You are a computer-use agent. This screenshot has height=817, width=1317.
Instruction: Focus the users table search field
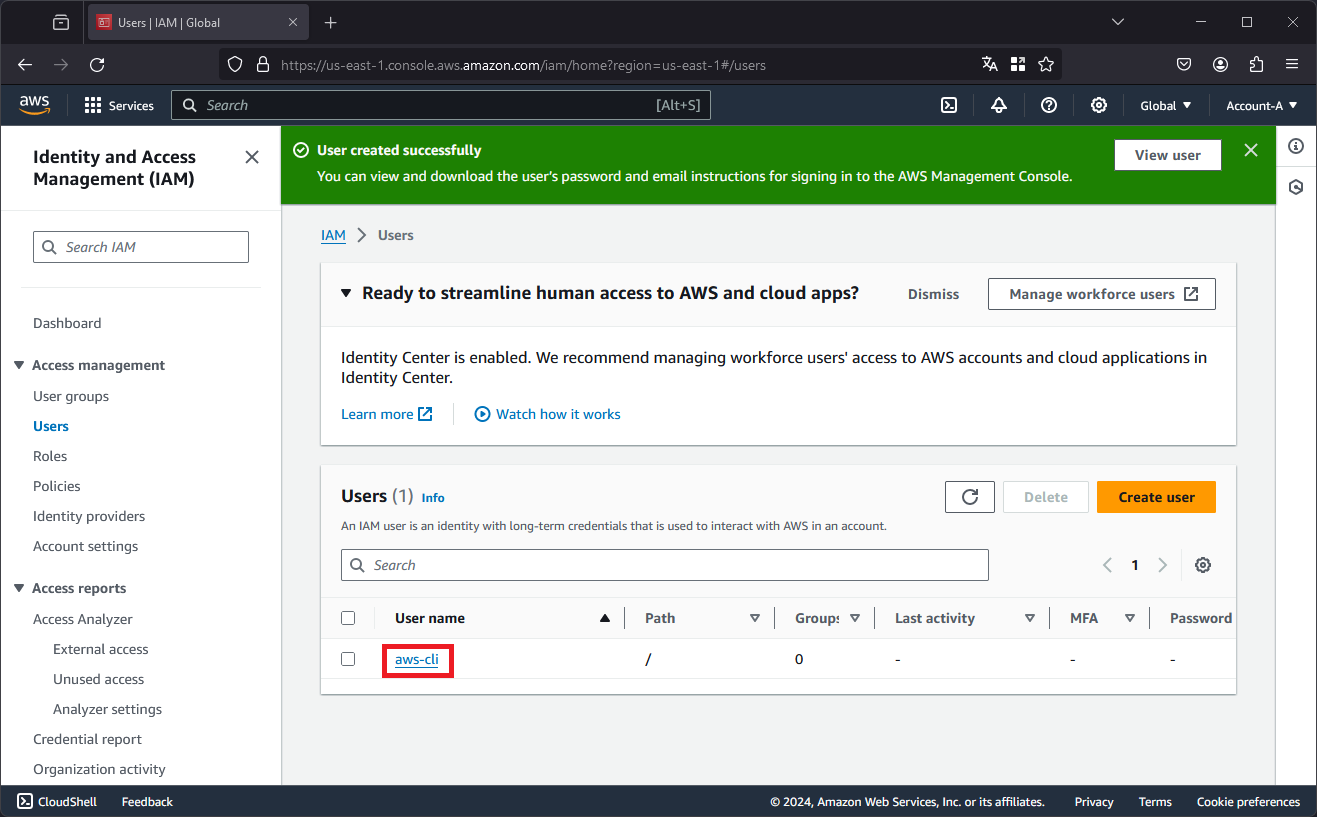pyautogui.click(x=665, y=565)
